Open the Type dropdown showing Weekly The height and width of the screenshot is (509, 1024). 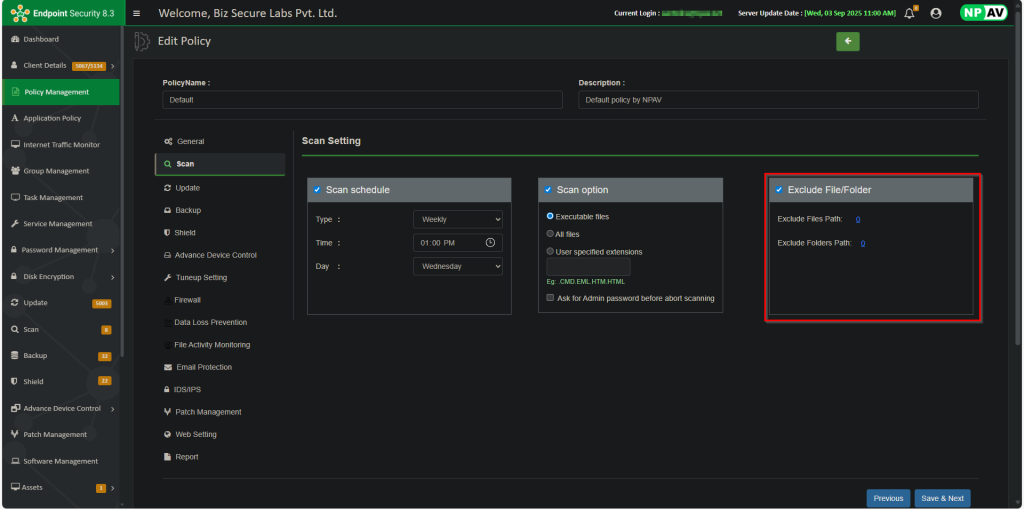click(x=458, y=219)
